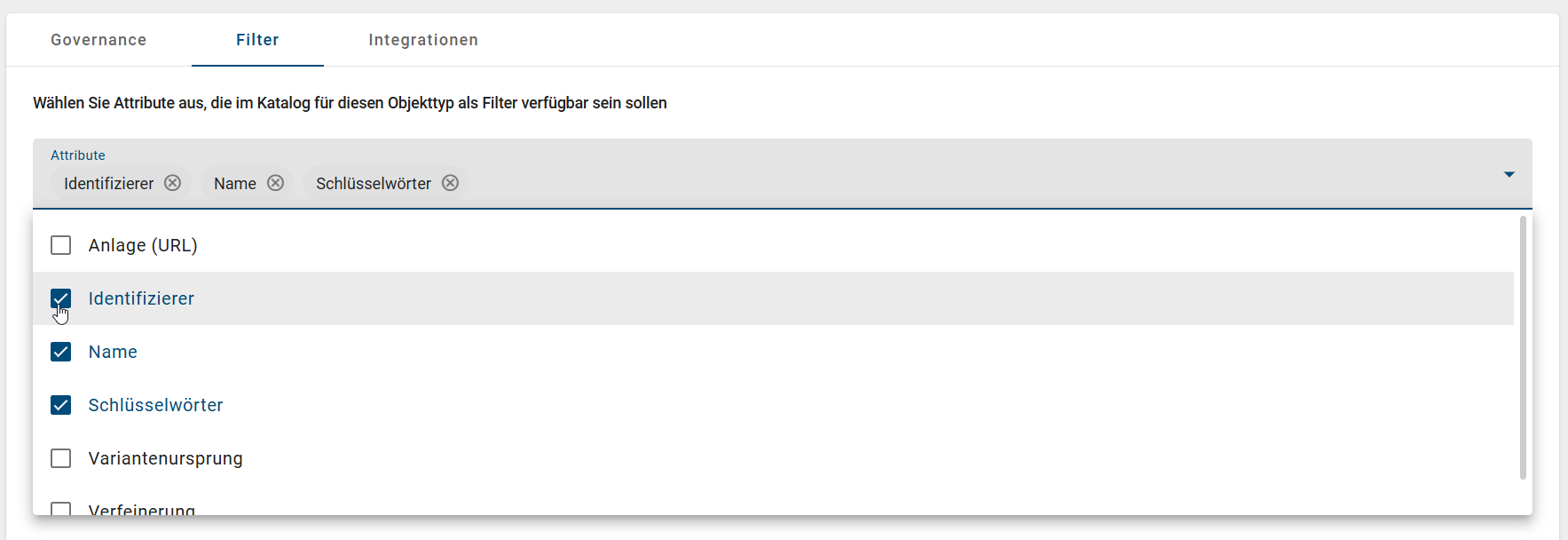Screen dimensions: 1568x540
Task: Check the Anlage (URL) checkbox
Action: (60, 245)
